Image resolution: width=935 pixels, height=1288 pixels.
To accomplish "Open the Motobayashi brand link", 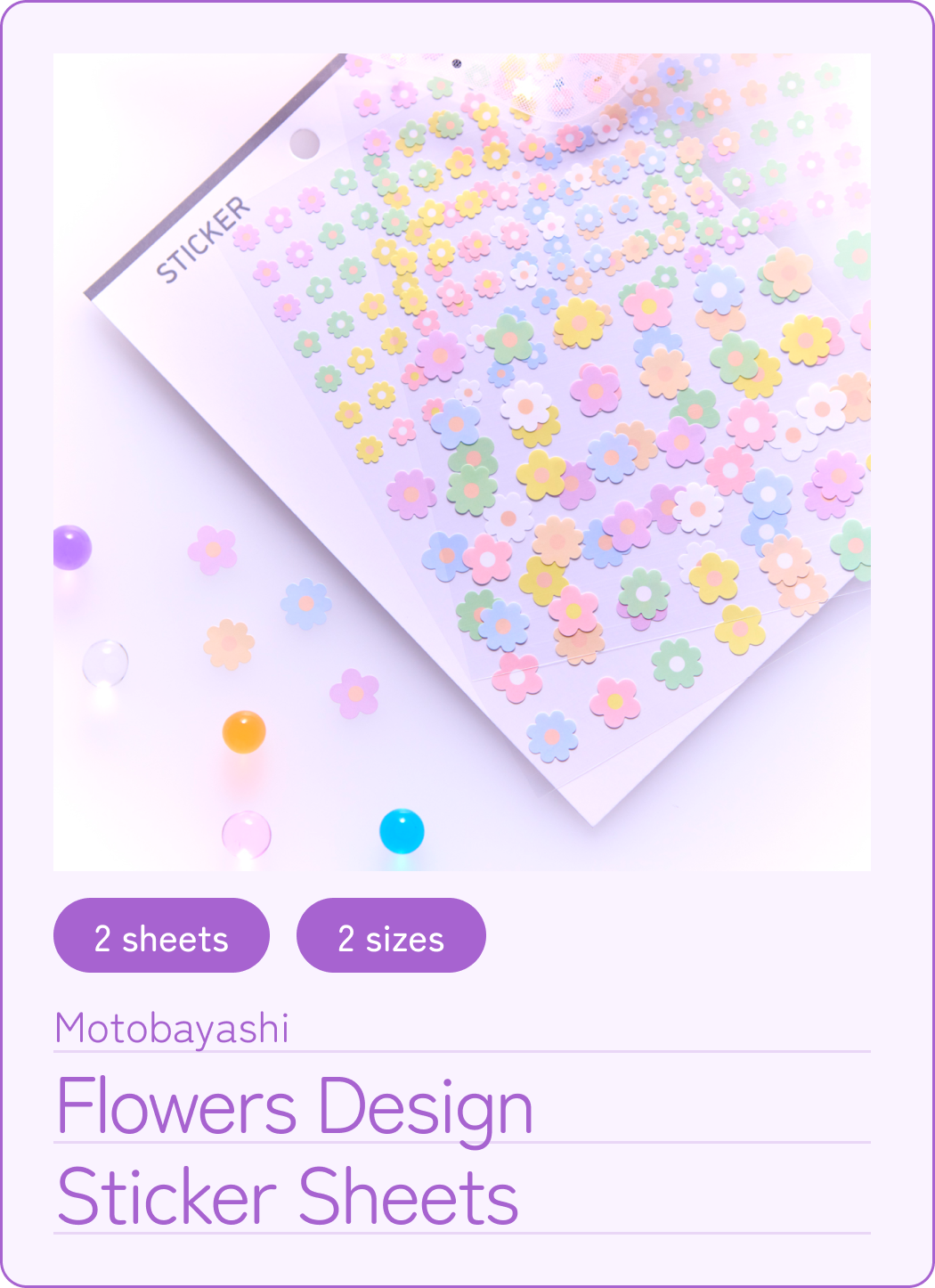I will pos(172,1028).
